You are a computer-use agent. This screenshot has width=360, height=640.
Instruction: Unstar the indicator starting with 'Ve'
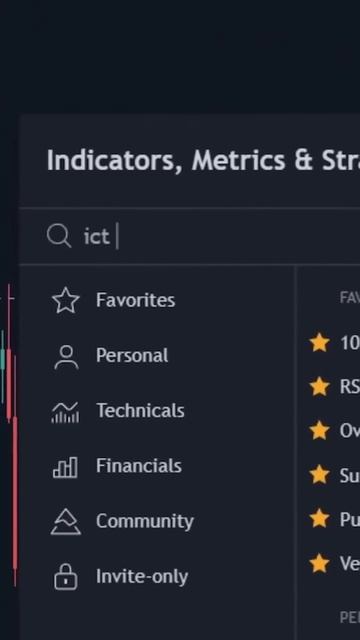coord(320,563)
